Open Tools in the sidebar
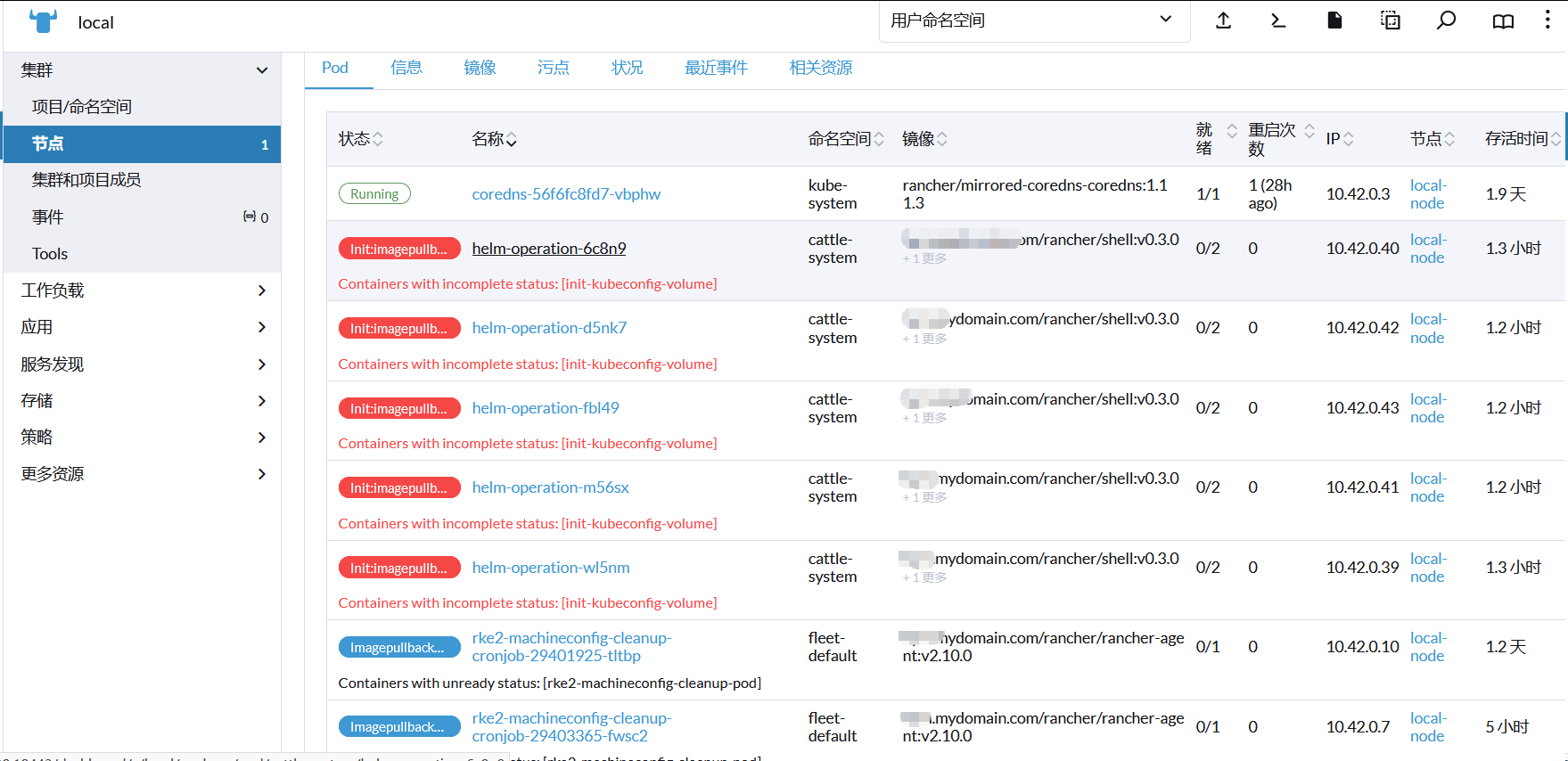The height and width of the screenshot is (761, 1568). point(50,254)
